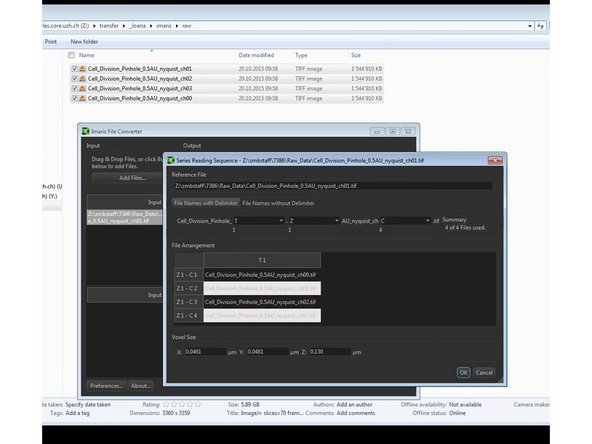Switch to File Names with Delimiter tab
The width and height of the screenshot is (592, 444).
point(206,203)
